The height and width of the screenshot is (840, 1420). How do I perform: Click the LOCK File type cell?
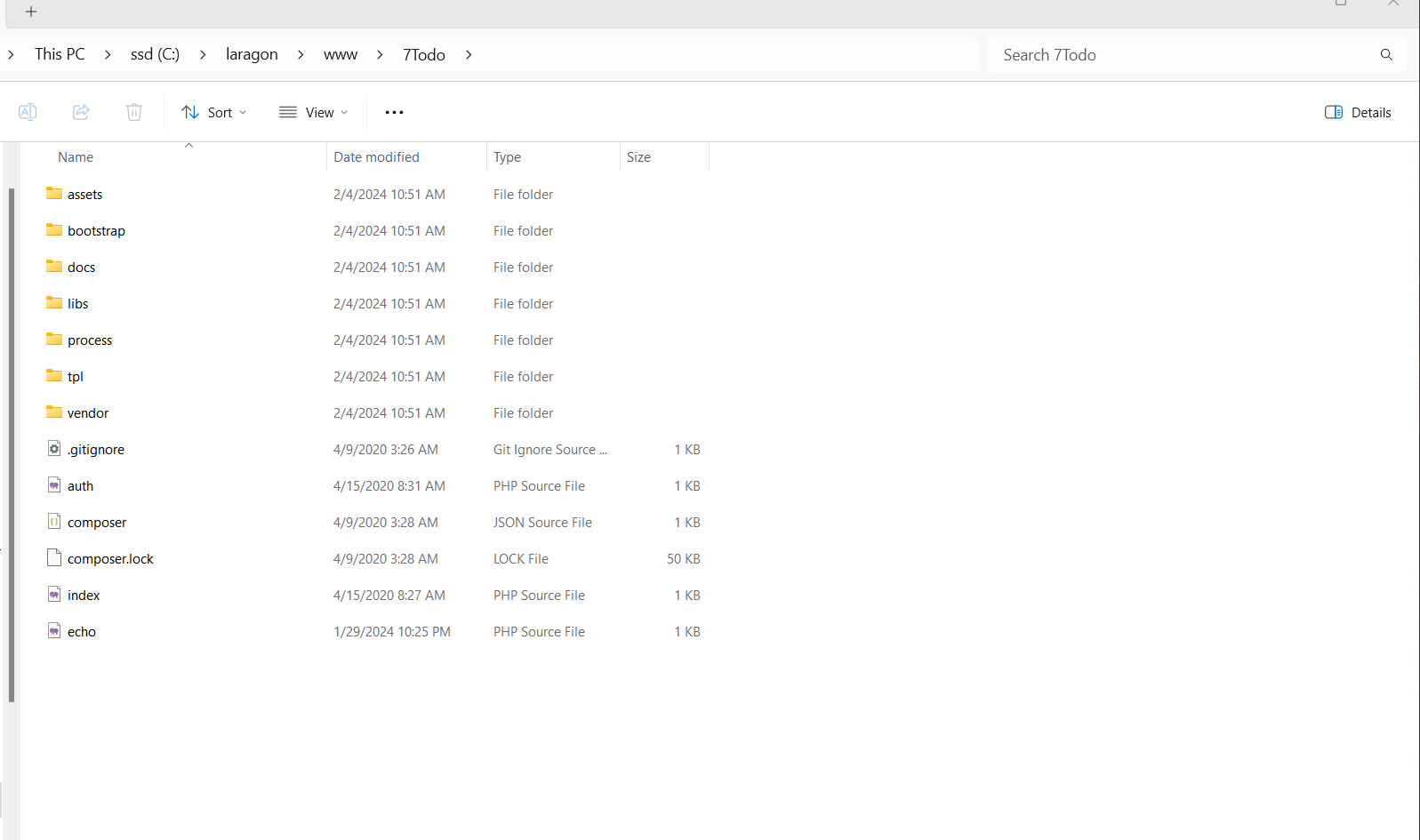[x=521, y=559]
